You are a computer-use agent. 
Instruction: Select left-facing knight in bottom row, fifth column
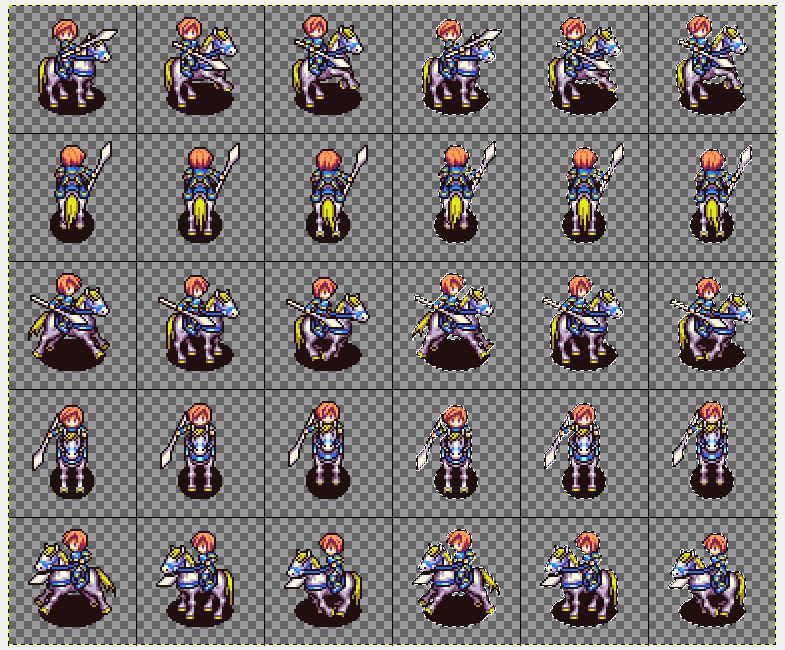(580, 579)
